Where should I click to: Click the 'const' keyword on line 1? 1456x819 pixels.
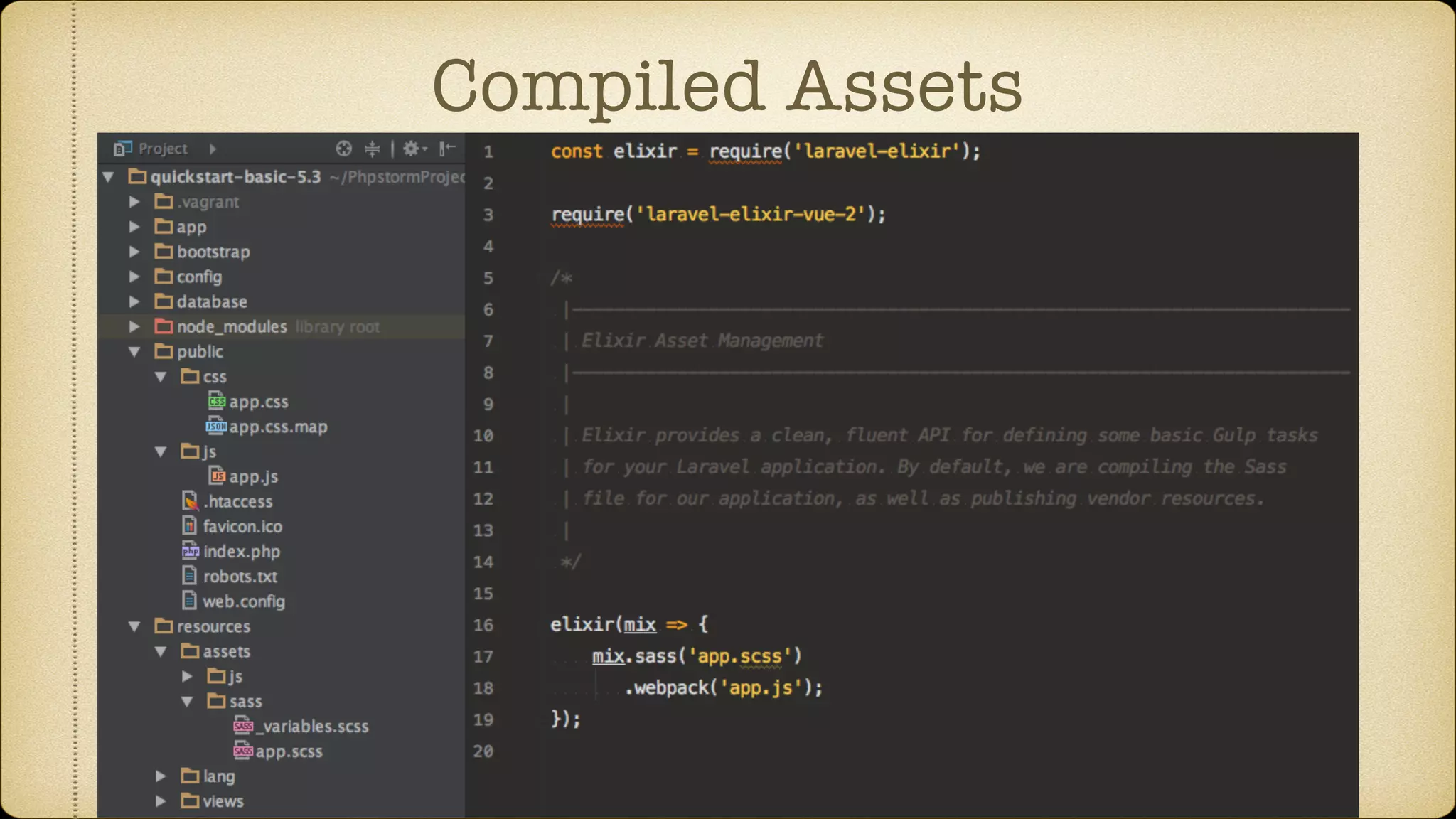click(x=577, y=151)
